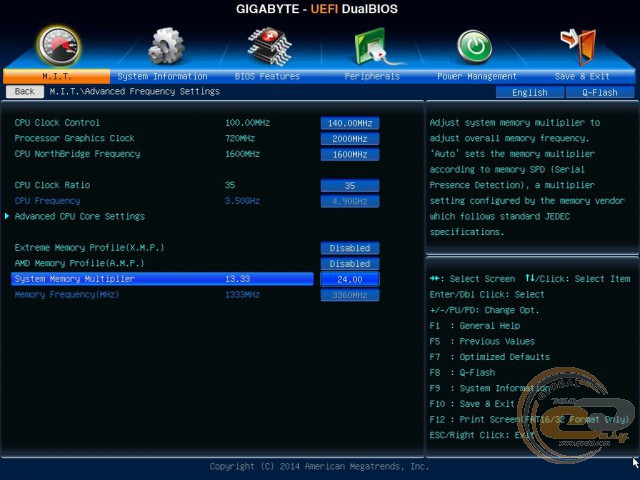Open the Power Management tab
This screenshot has width=640, height=480.
(x=477, y=76)
